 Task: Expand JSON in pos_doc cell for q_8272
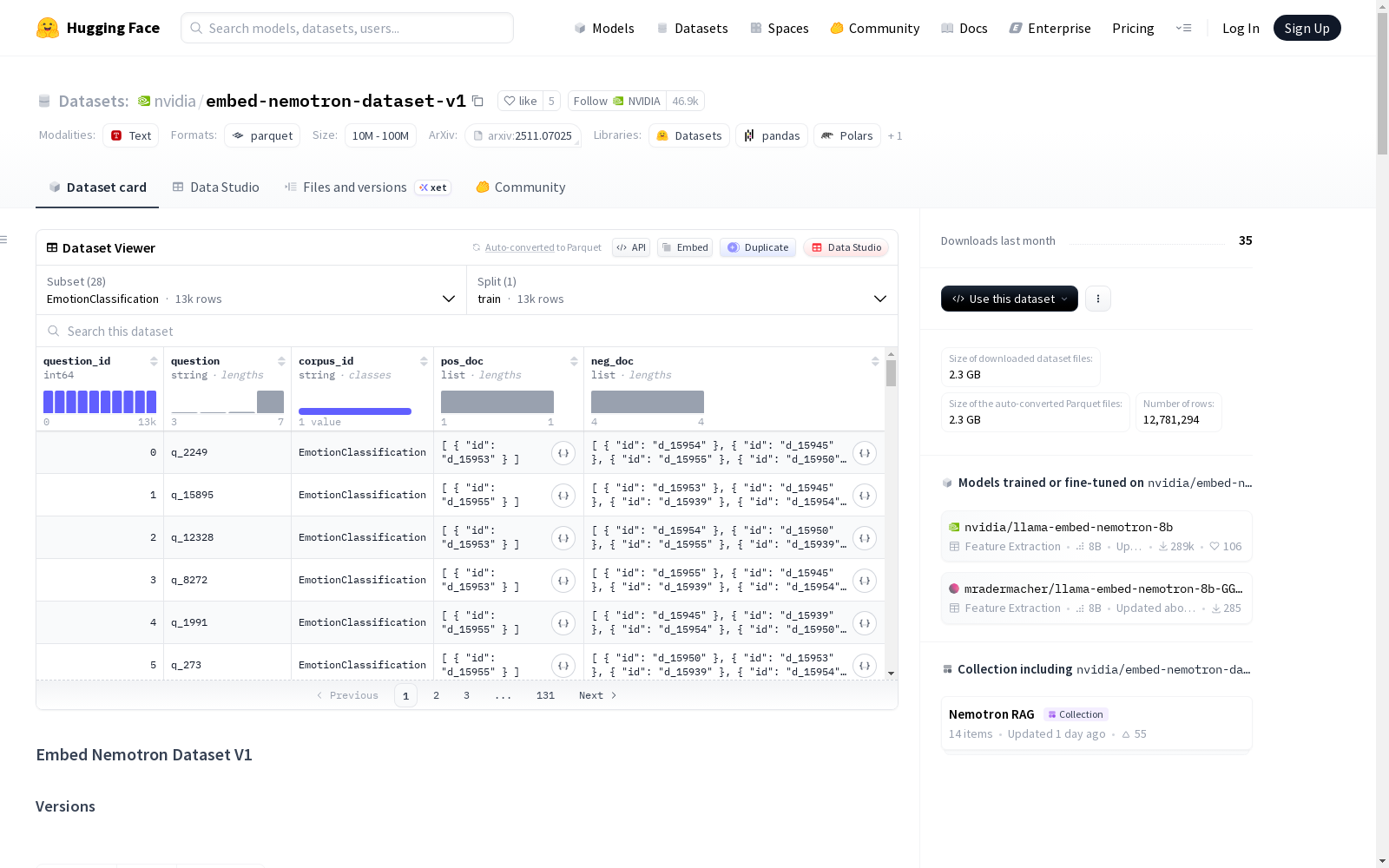tap(563, 580)
